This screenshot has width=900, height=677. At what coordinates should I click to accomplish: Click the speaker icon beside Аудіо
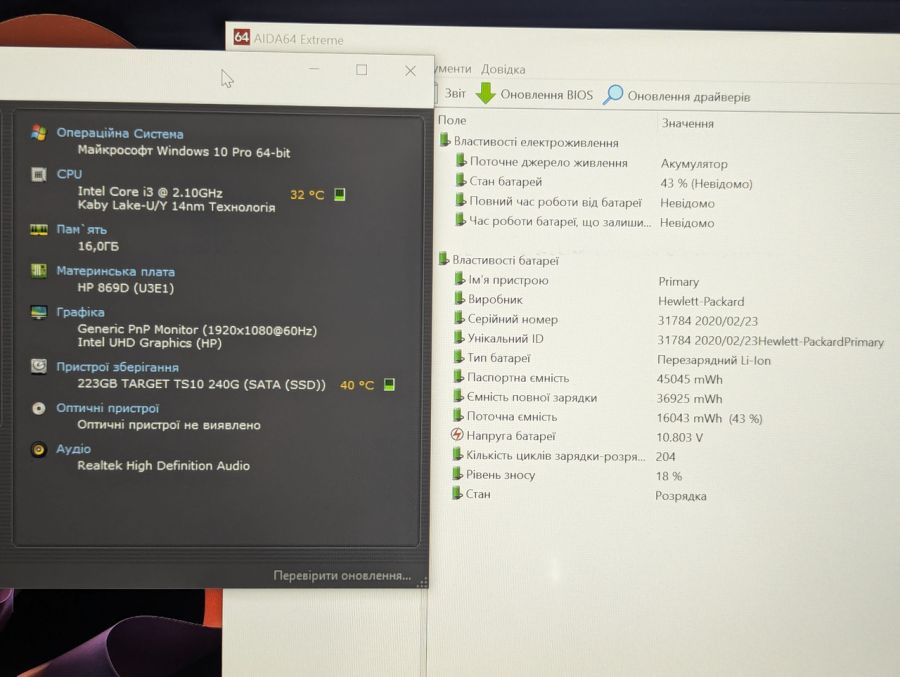(x=38, y=449)
